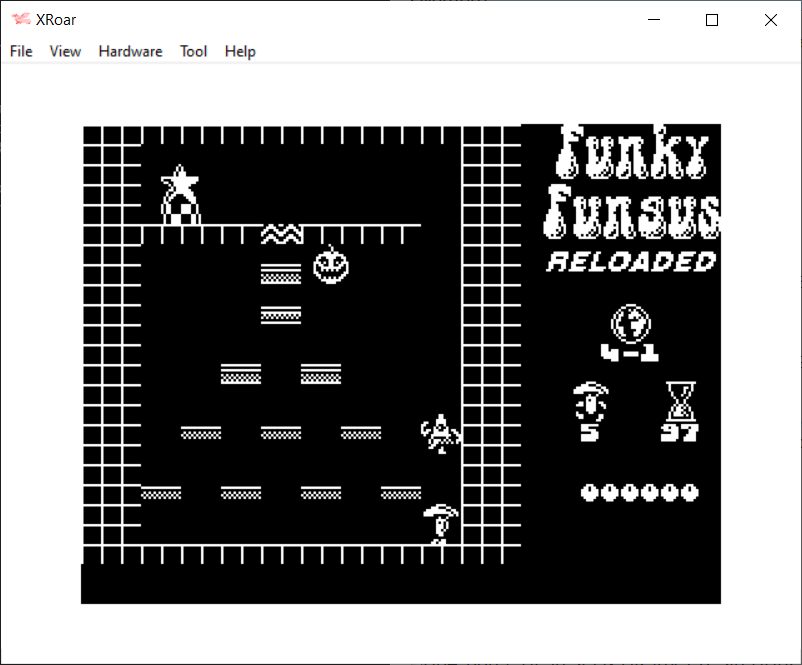Click the globe level indicator icon

(x=631, y=323)
